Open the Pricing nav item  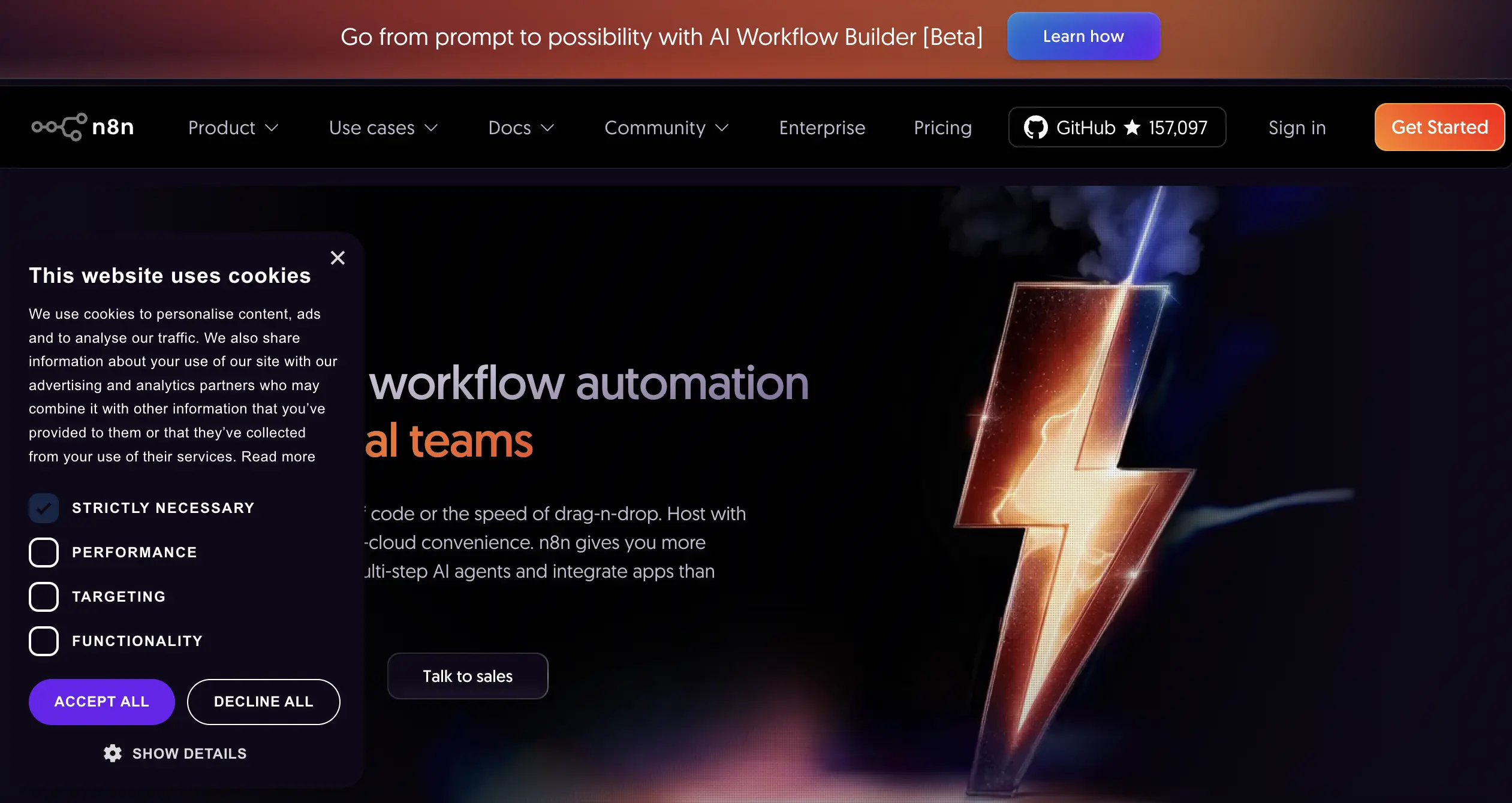click(x=942, y=128)
